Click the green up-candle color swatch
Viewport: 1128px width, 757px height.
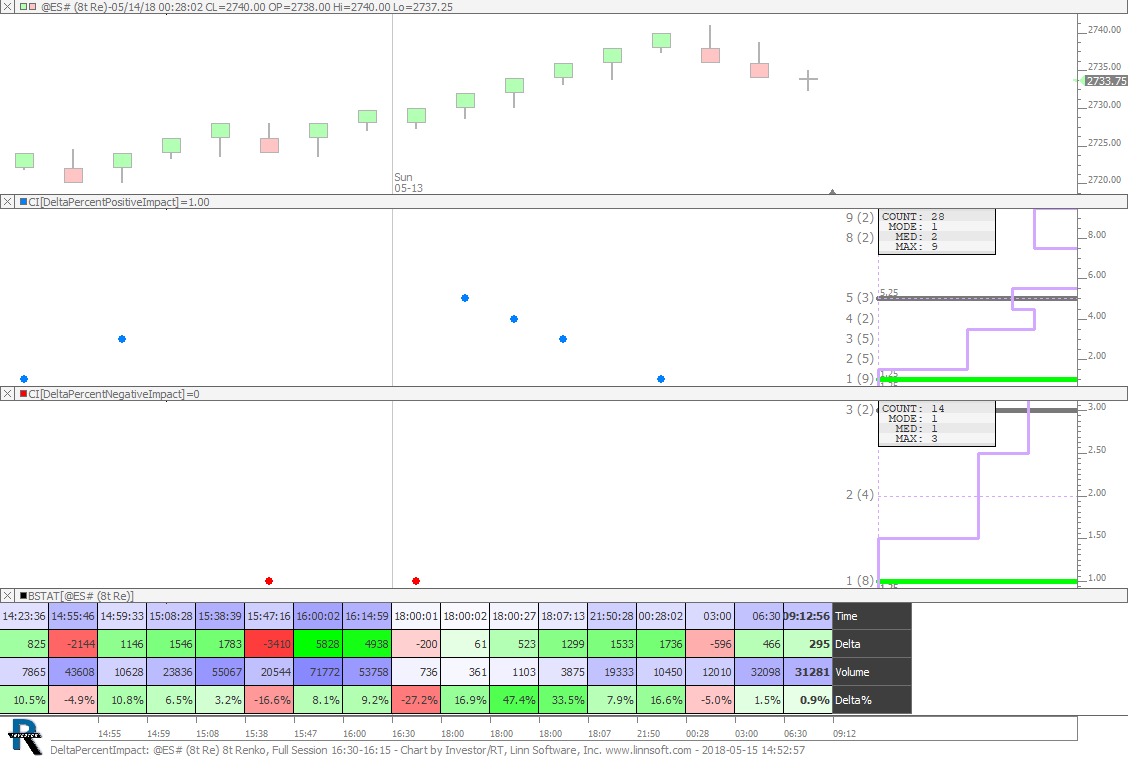(23, 6)
